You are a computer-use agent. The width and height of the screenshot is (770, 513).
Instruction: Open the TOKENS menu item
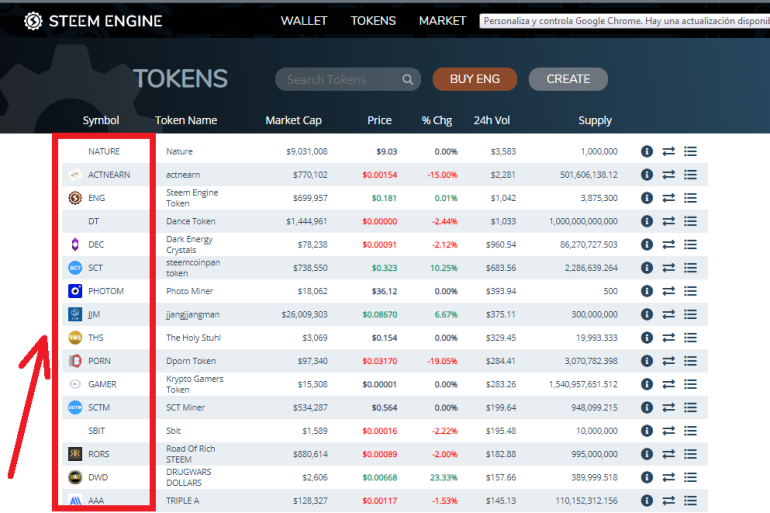pos(373,21)
